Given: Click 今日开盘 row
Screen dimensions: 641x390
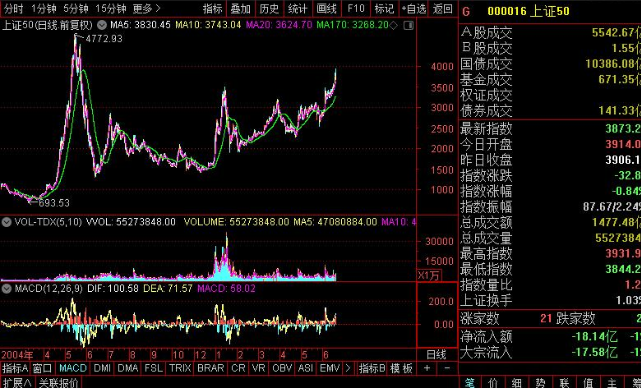Looking at the screenshot, I should coord(550,144).
